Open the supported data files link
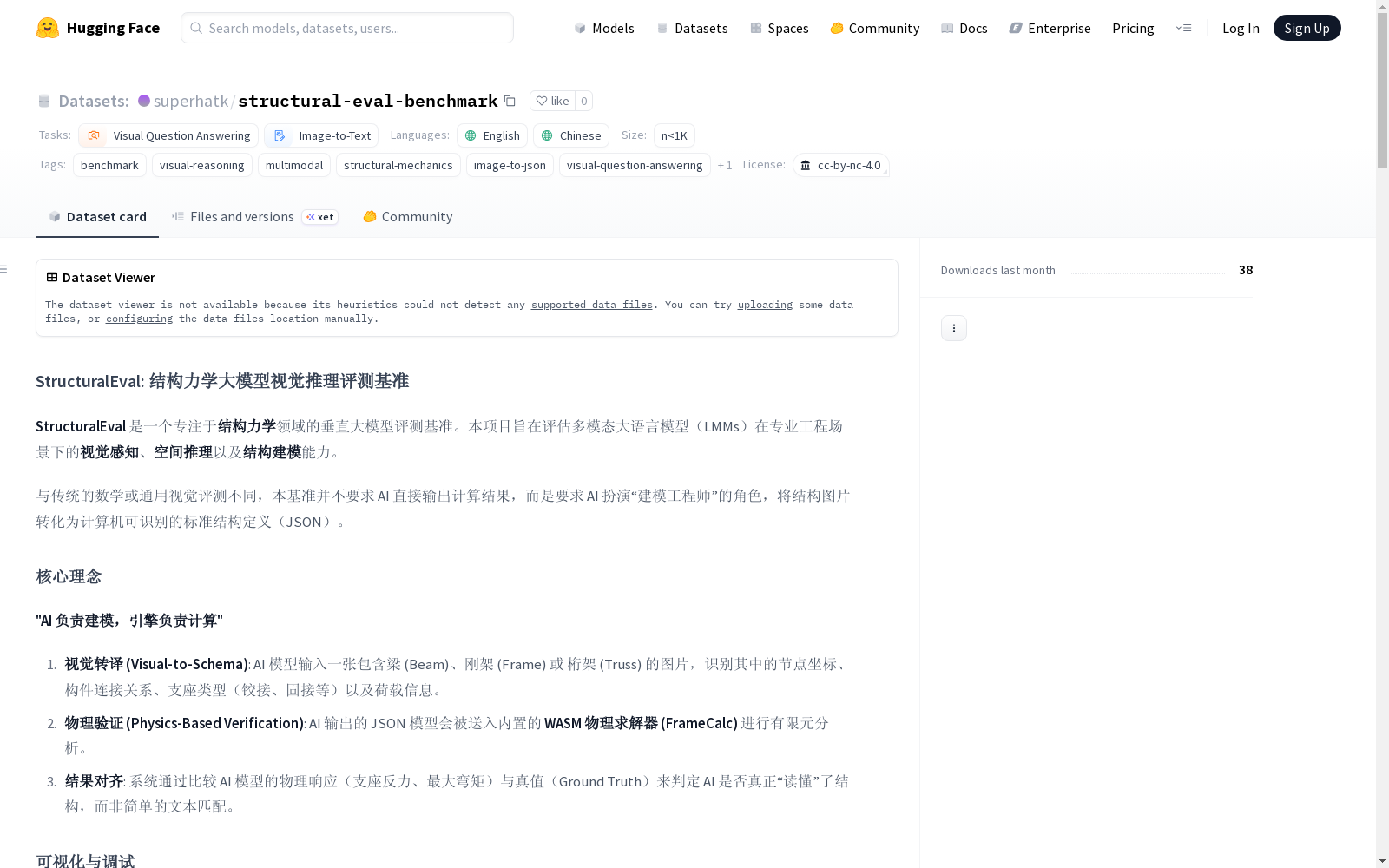 click(592, 305)
